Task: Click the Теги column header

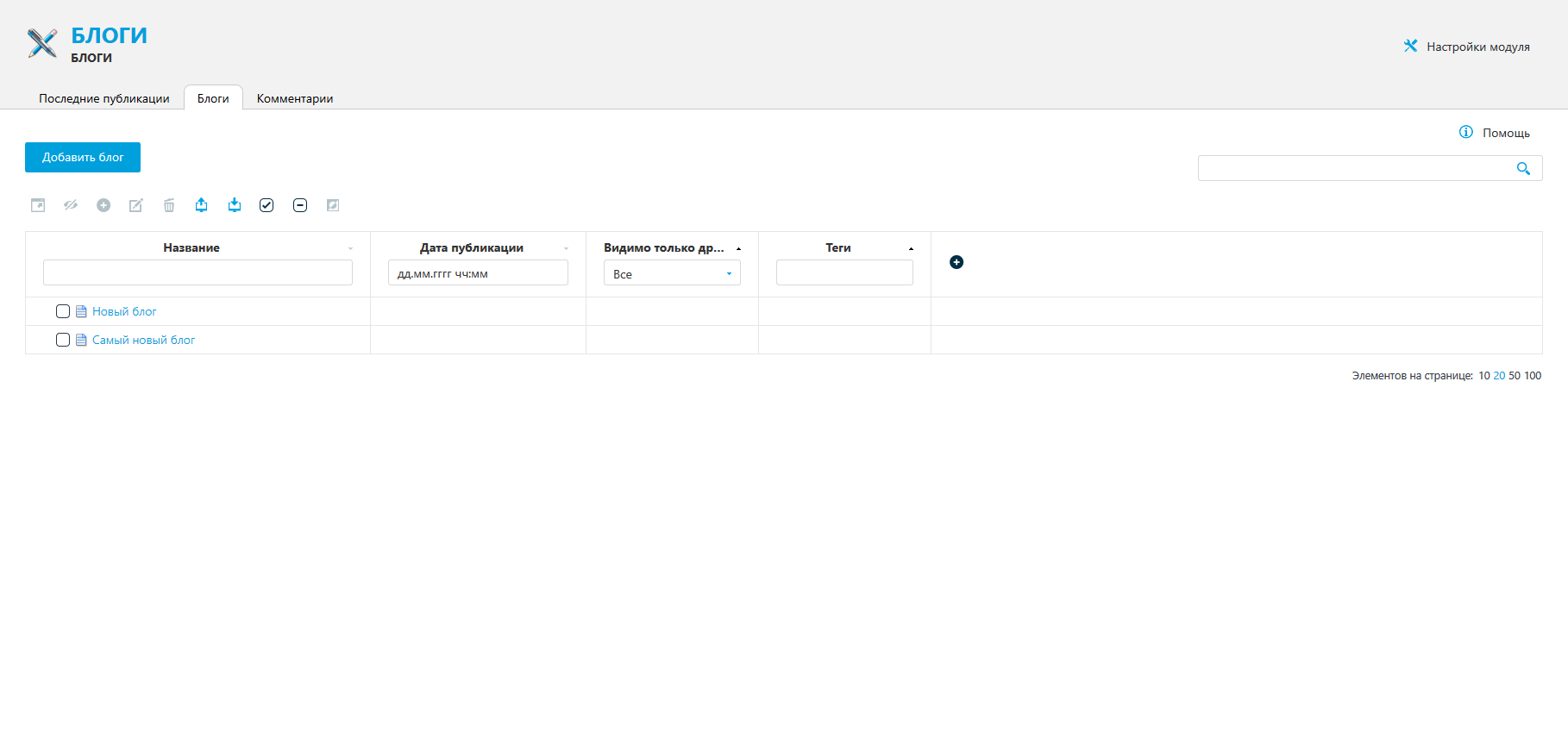Action: coord(838,247)
